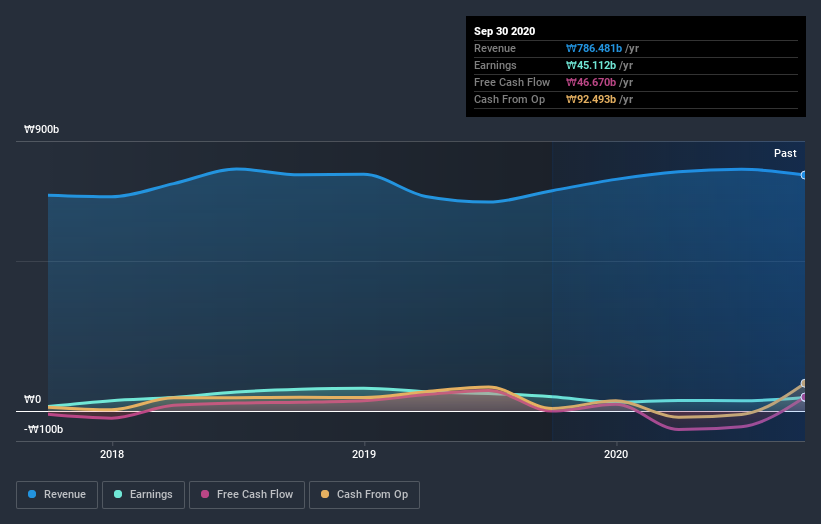The height and width of the screenshot is (524, 821).
Task: Click the ₩0 y-axis label
Action: (x=32, y=399)
